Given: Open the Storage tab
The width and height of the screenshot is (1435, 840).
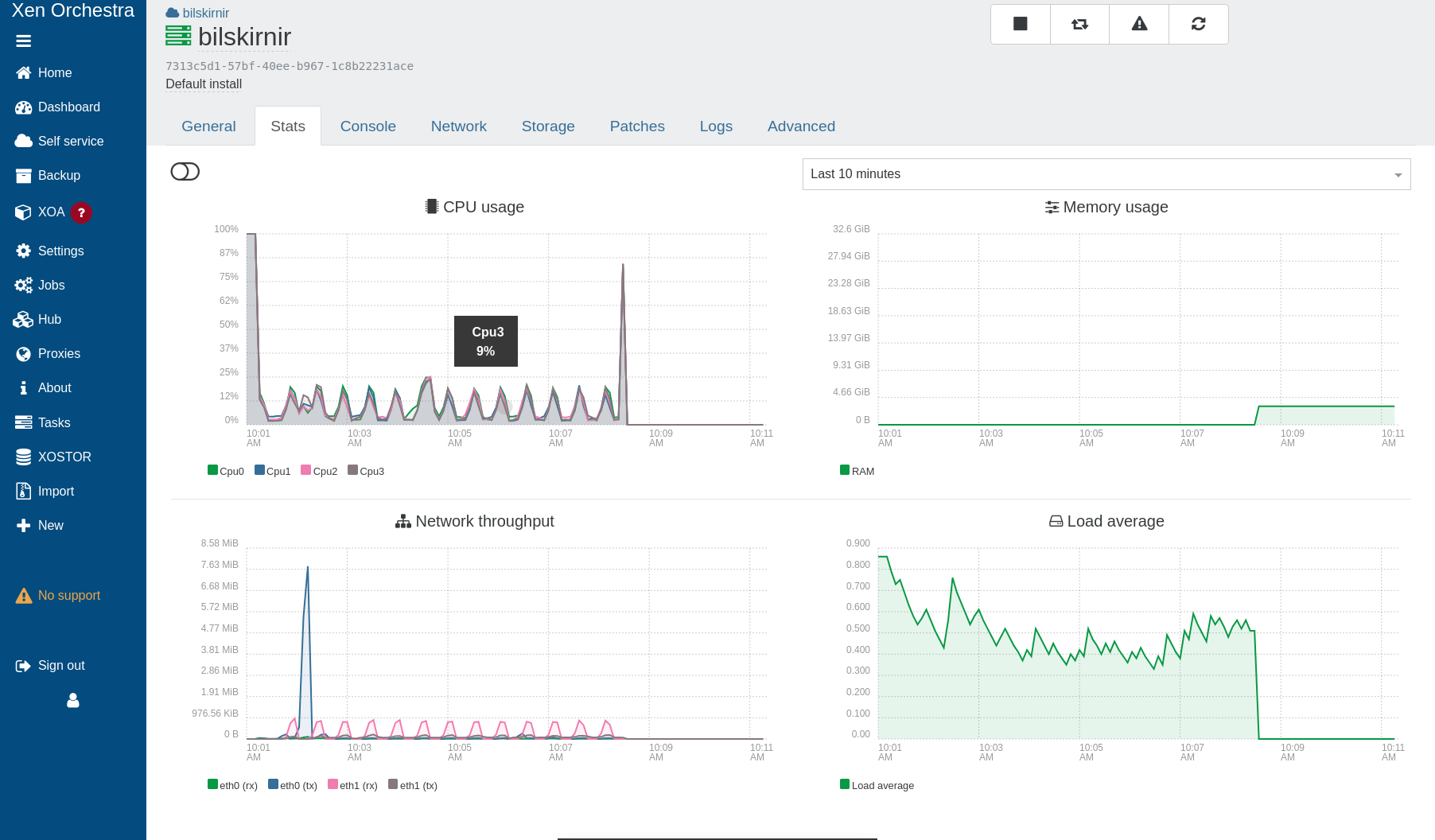Looking at the screenshot, I should click(548, 126).
